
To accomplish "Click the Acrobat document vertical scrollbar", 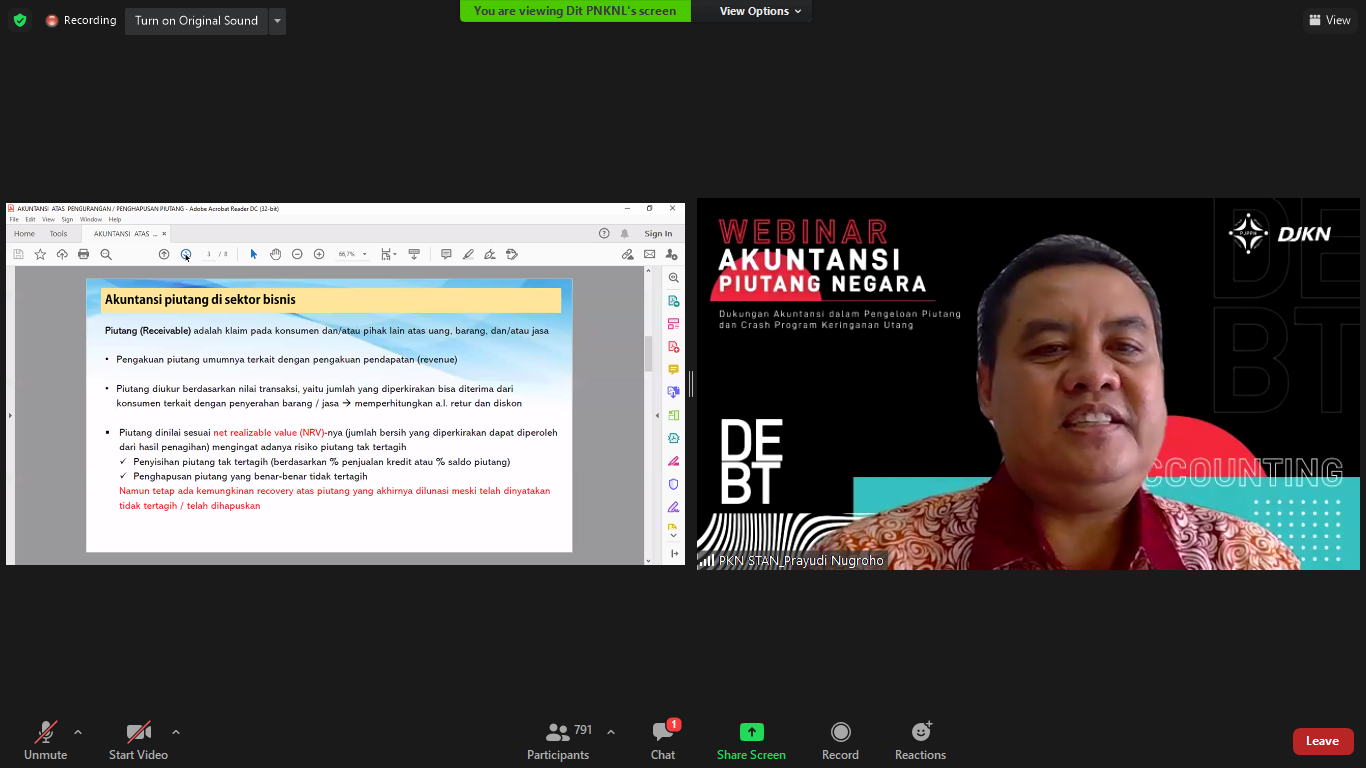I will pos(648,355).
